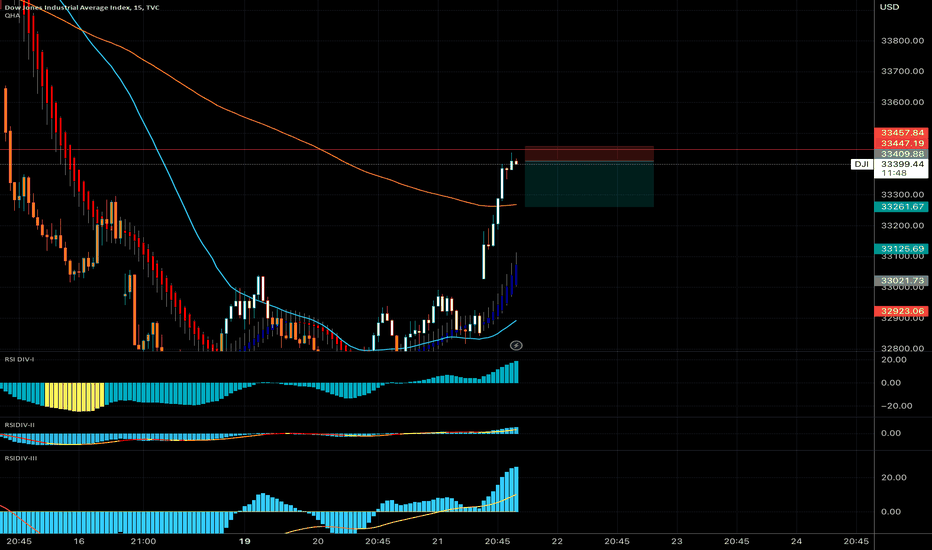Click bold date label 19 on time axis
The width and height of the screenshot is (932, 550).
[x=244, y=541]
